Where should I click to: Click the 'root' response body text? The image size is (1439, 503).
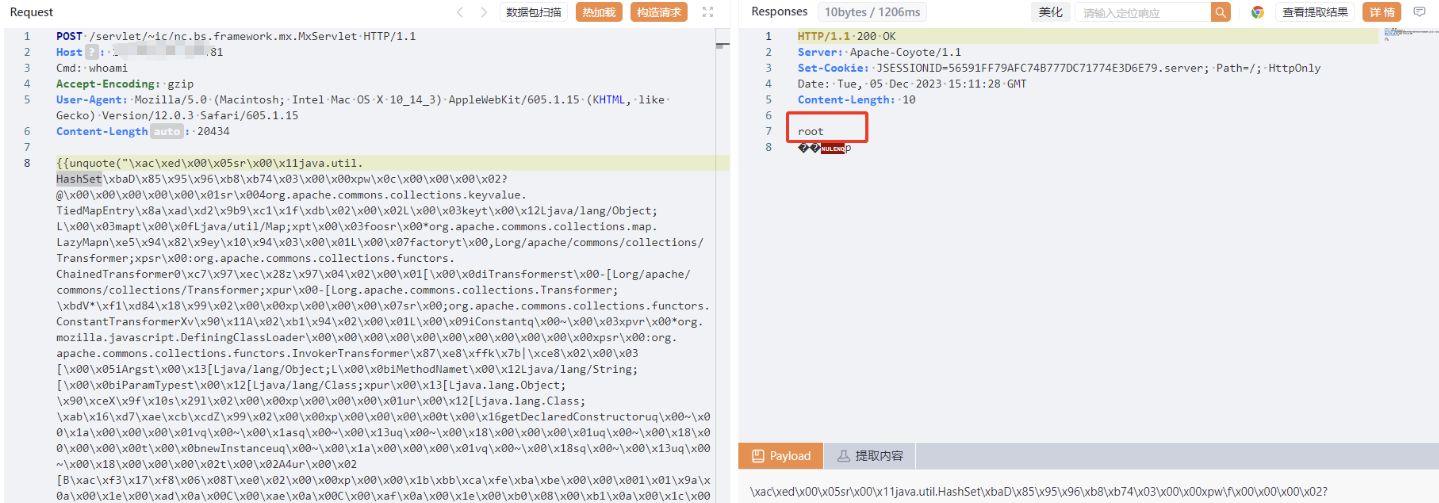click(x=810, y=131)
